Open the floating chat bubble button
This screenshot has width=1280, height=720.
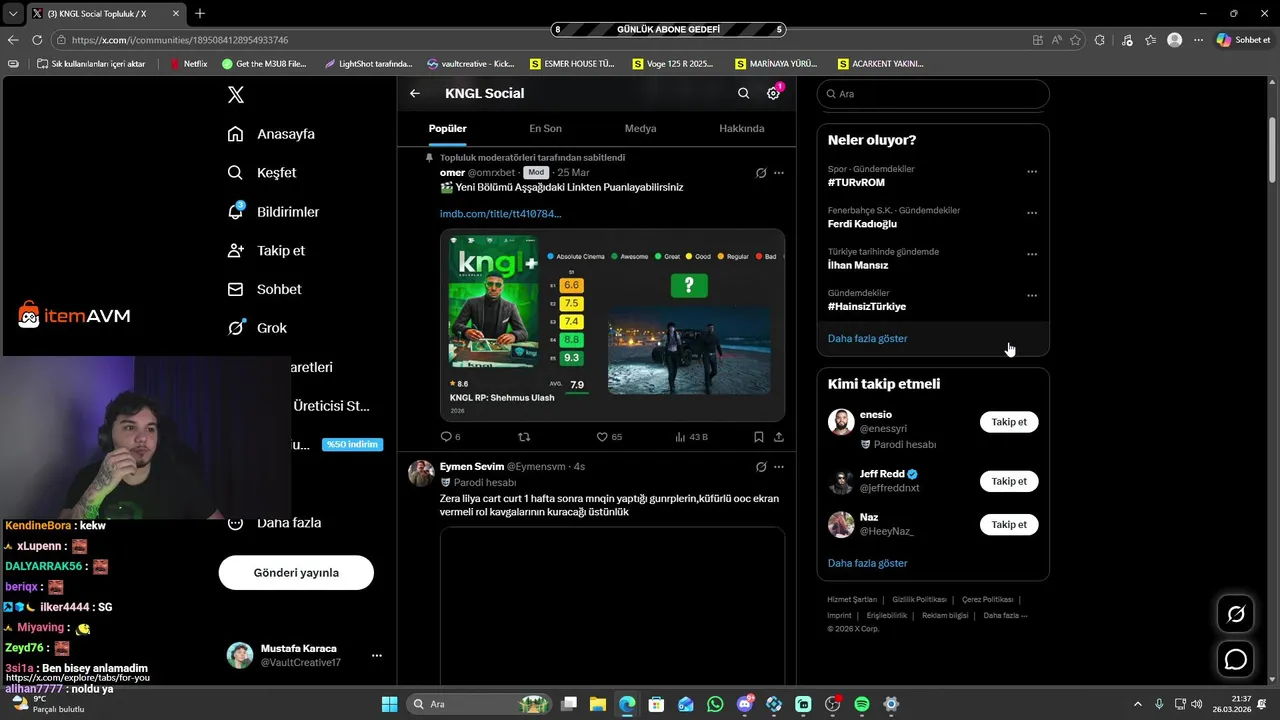click(x=1236, y=660)
